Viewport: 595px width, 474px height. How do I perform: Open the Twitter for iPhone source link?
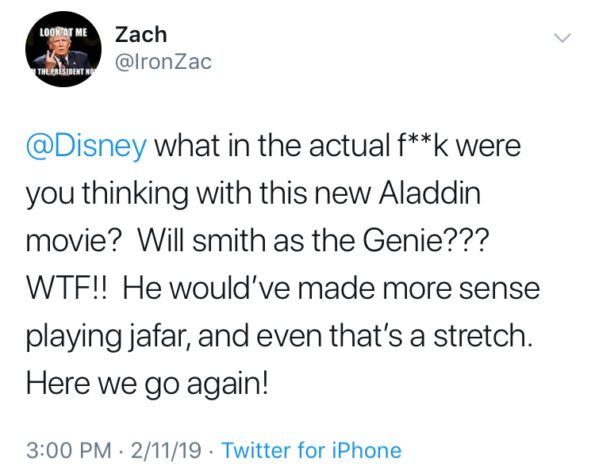312,450
